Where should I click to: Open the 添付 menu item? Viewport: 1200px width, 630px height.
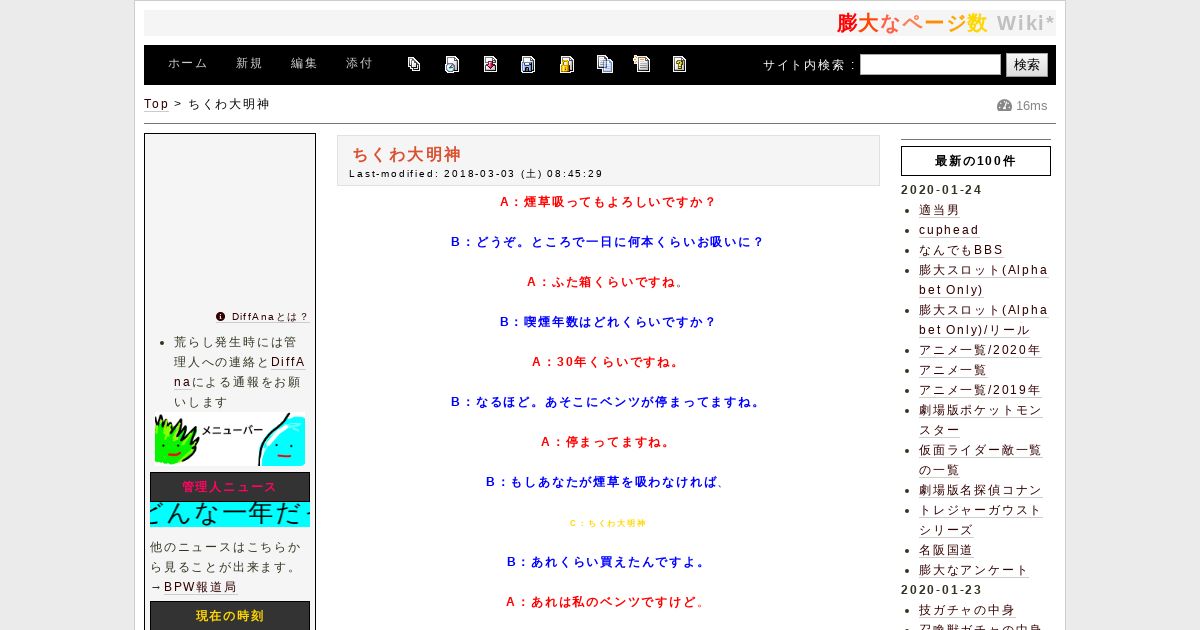click(x=359, y=64)
